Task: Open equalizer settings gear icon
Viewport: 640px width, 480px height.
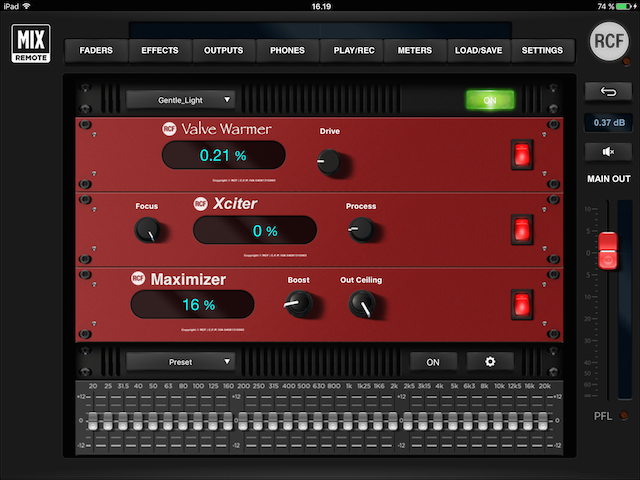Action: 490,362
